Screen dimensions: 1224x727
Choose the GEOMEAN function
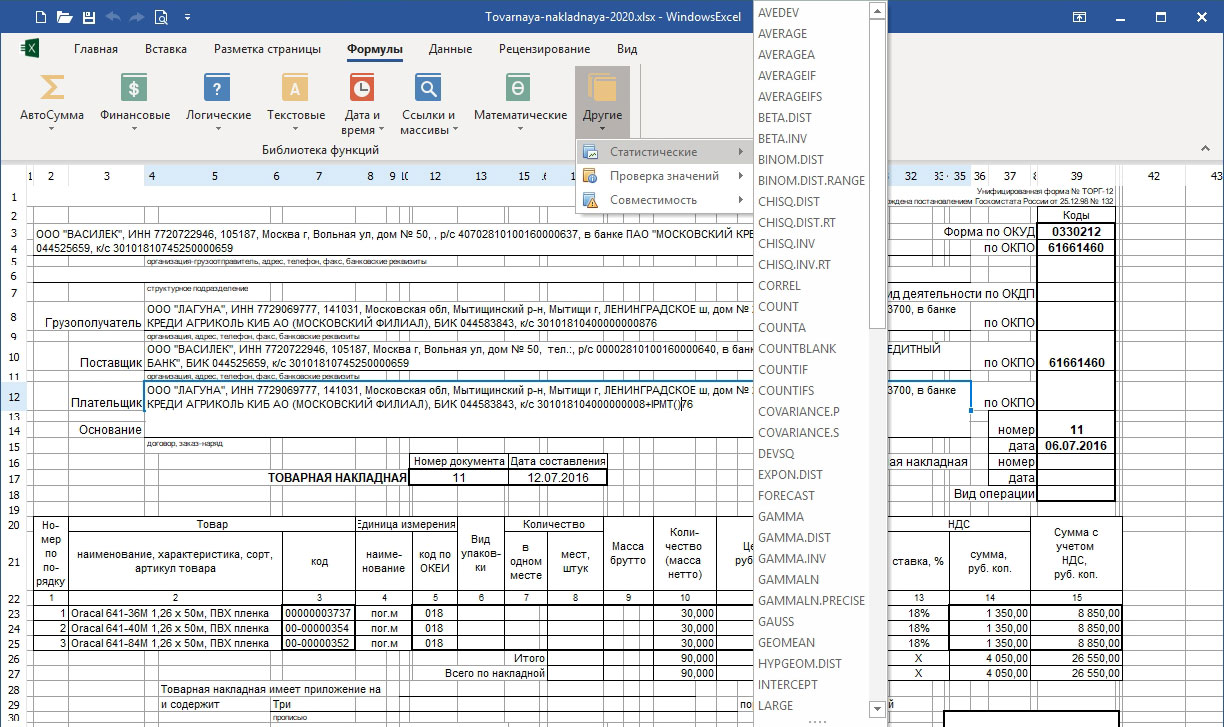786,643
